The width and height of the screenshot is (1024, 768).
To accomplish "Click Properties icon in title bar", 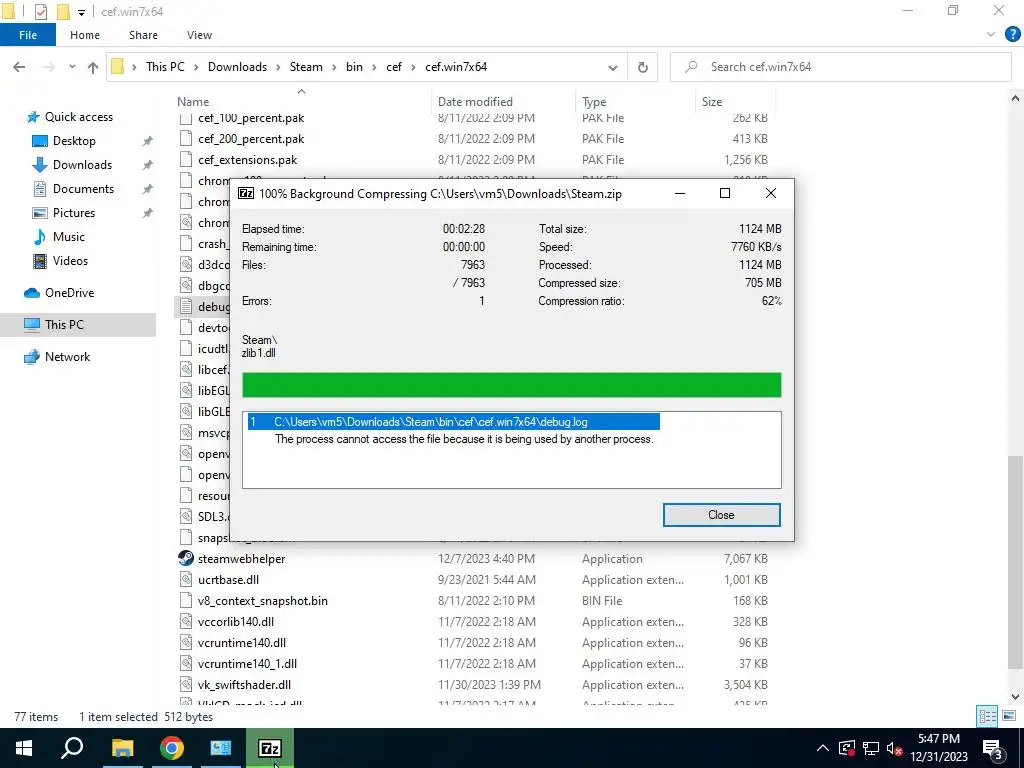I will 40,12.
